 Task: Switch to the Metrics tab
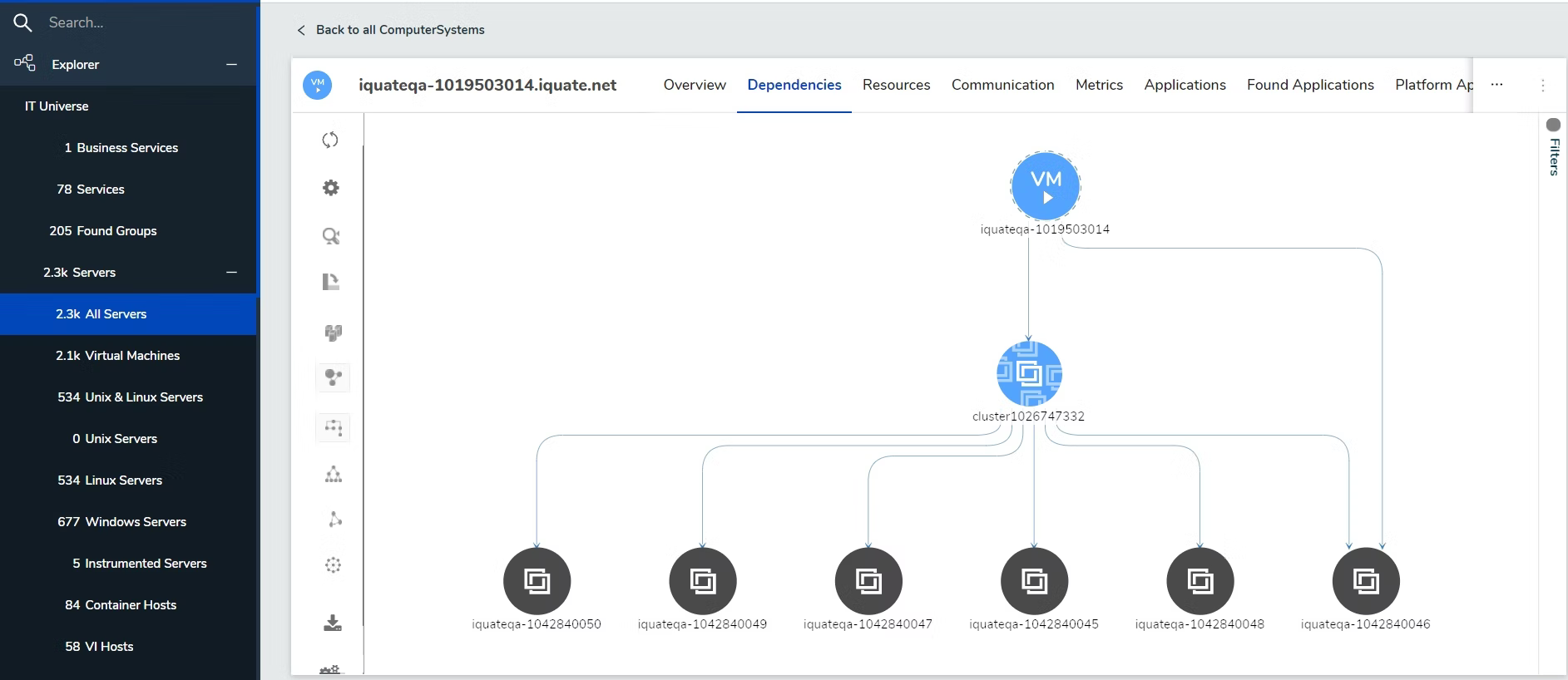click(1099, 85)
